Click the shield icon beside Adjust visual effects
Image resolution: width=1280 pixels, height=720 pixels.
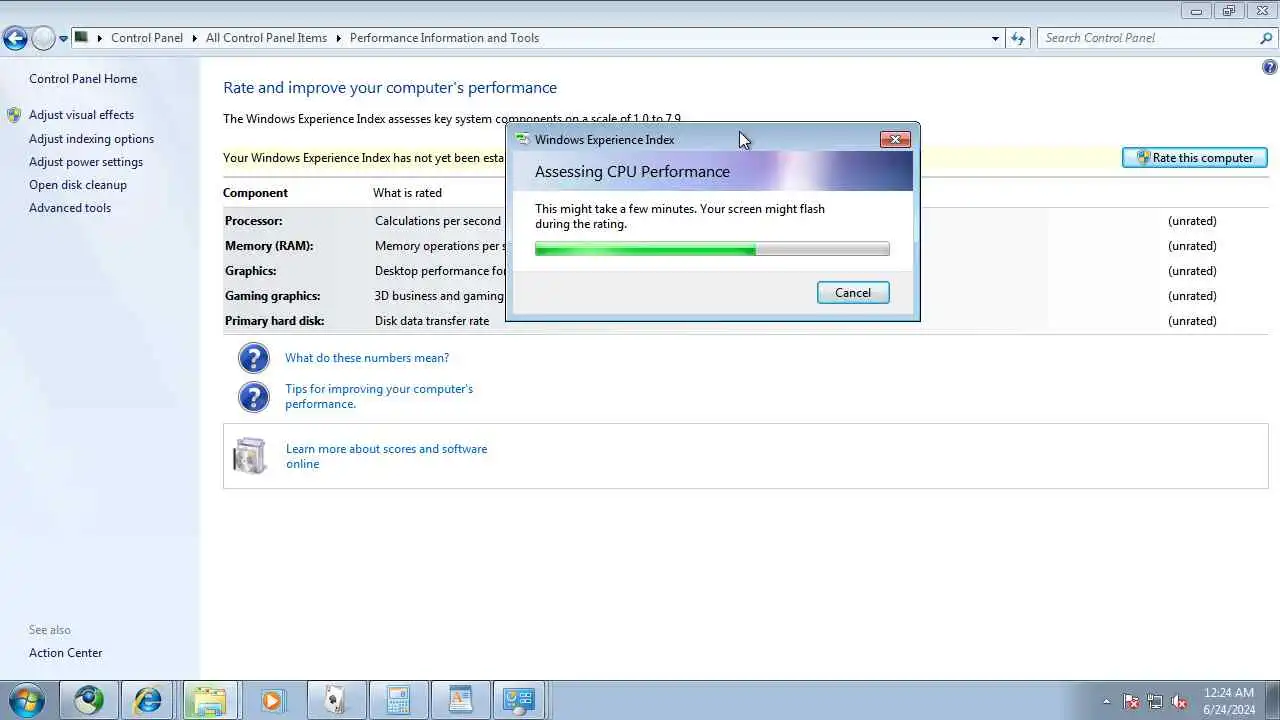(x=14, y=115)
